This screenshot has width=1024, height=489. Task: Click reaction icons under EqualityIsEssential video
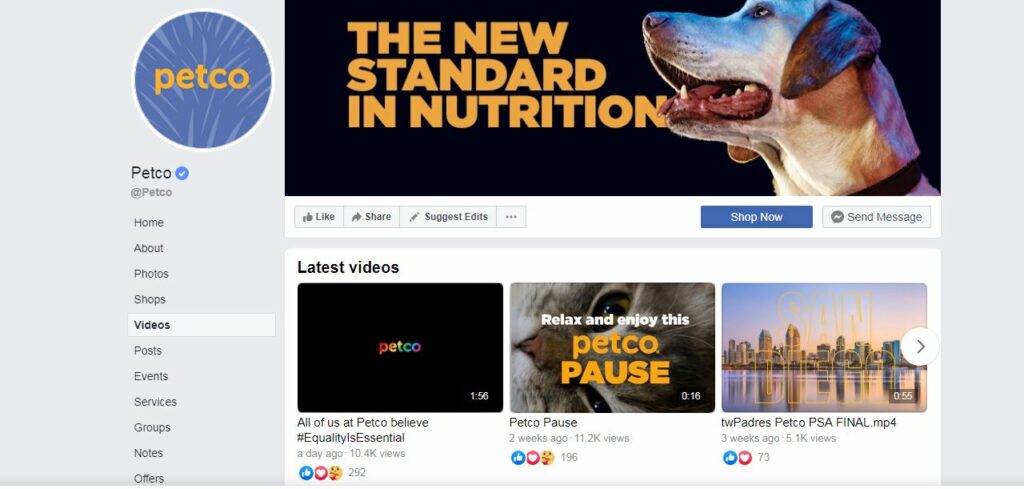321,473
